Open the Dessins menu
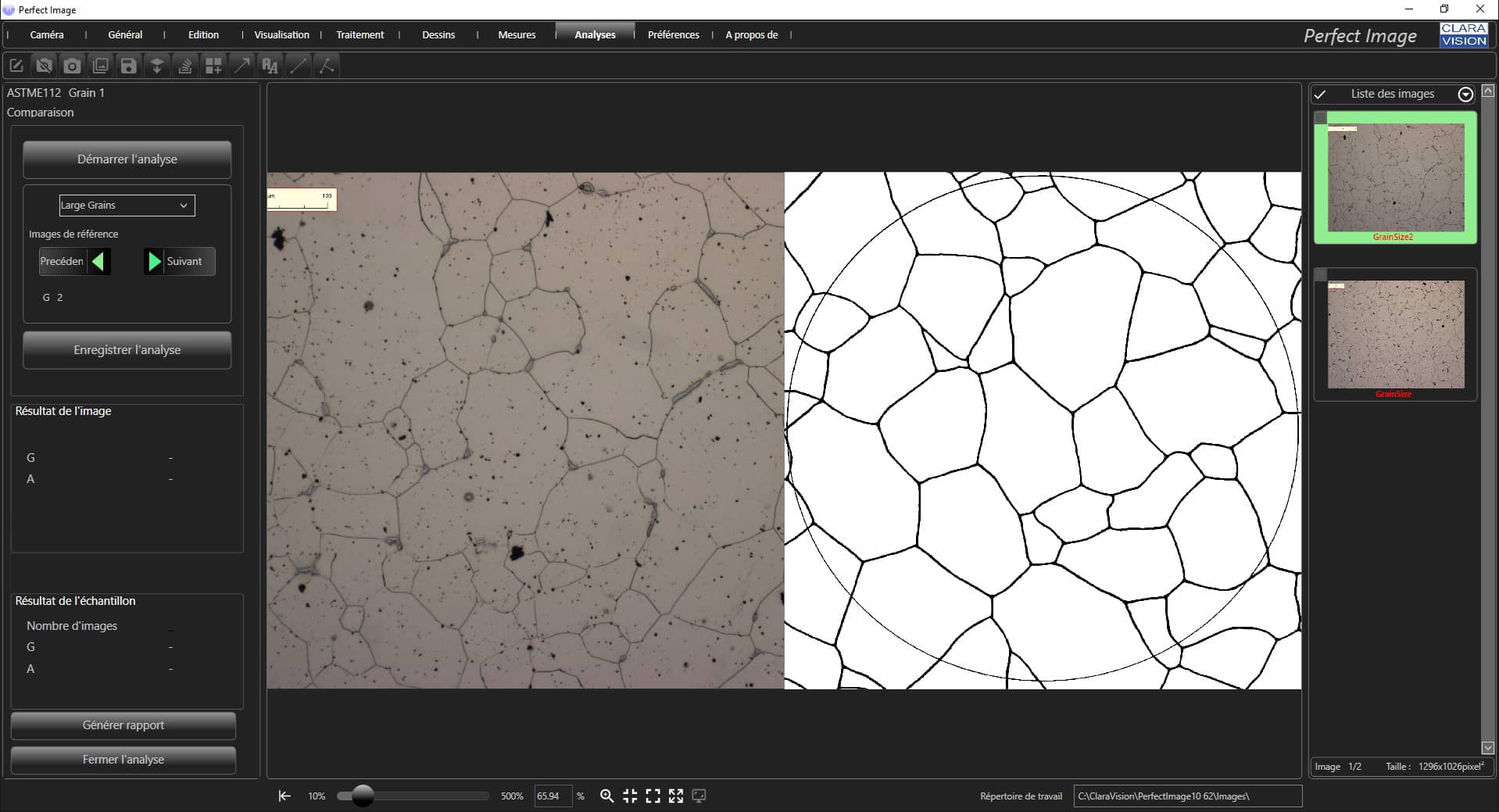 (438, 34)
